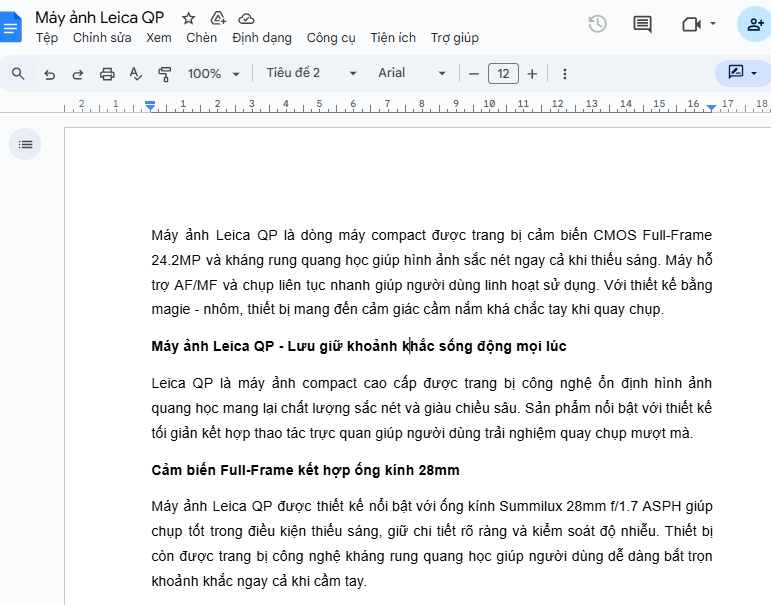Undo the last action
This screenshot has height=605, width=771.
tap(49, 74)
